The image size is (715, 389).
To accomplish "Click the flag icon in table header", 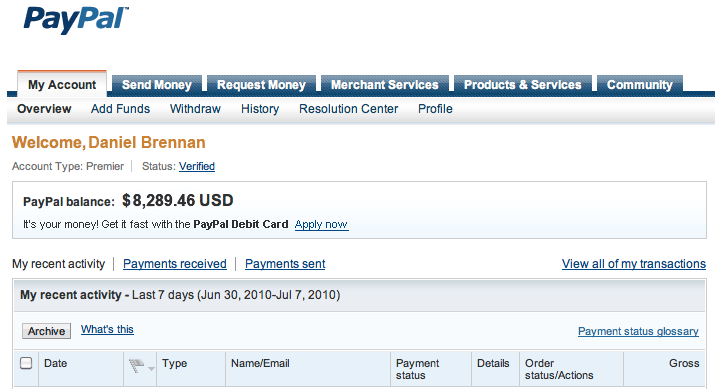I will click(x=136, y=365).
